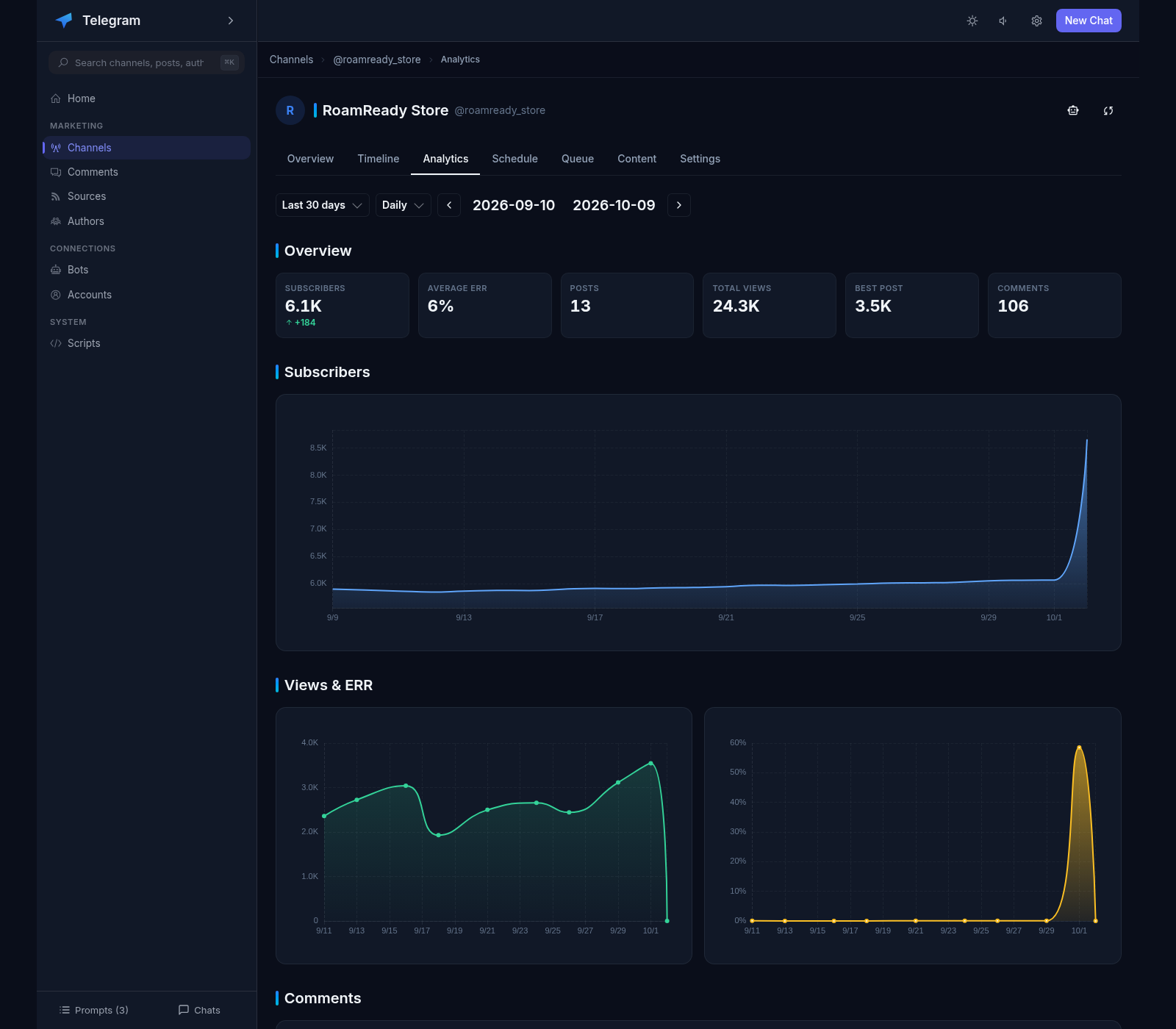Viewport: 1176px width, 1029px height.
Task: Toggle the sound speaker icon
Action: tap(1003, 21)
